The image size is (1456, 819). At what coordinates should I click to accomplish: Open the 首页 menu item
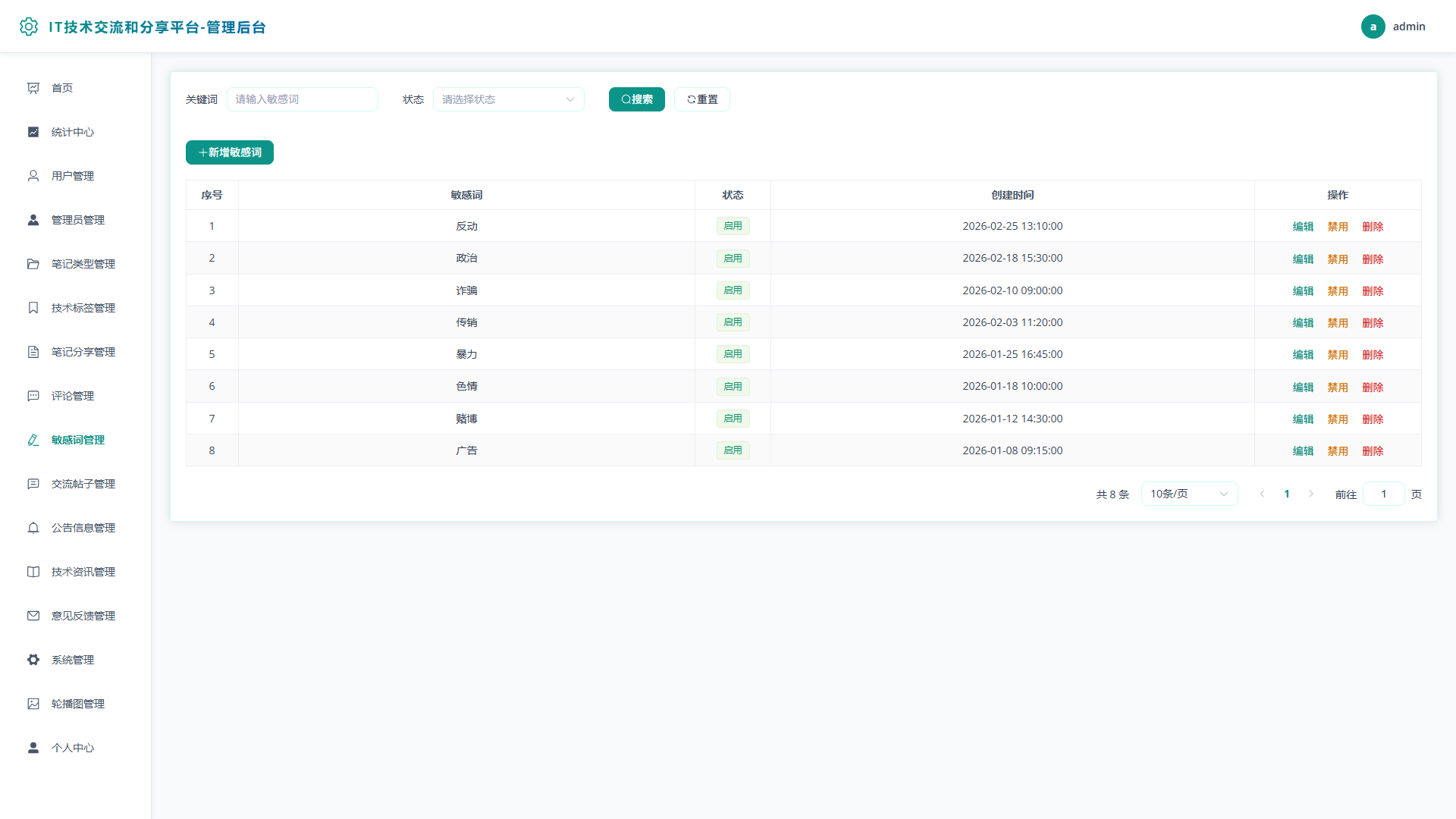point(76,88)
